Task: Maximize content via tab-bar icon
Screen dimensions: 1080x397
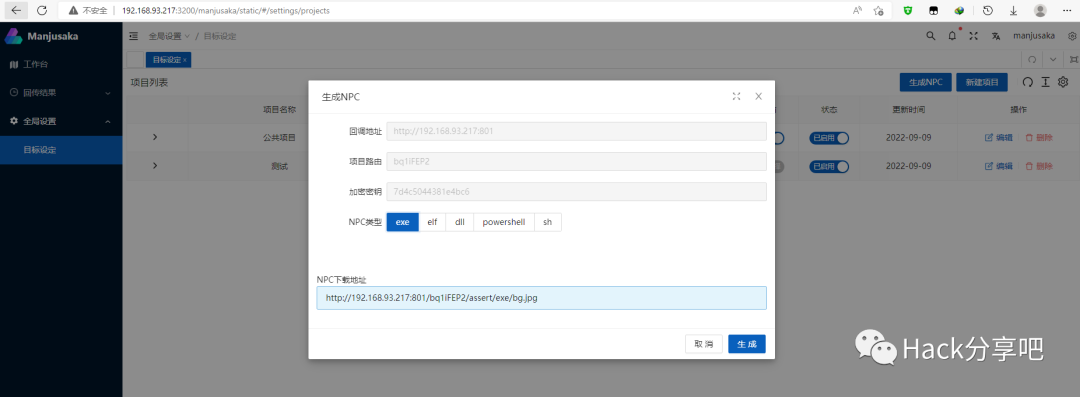Action: (x=1073, y=60)
